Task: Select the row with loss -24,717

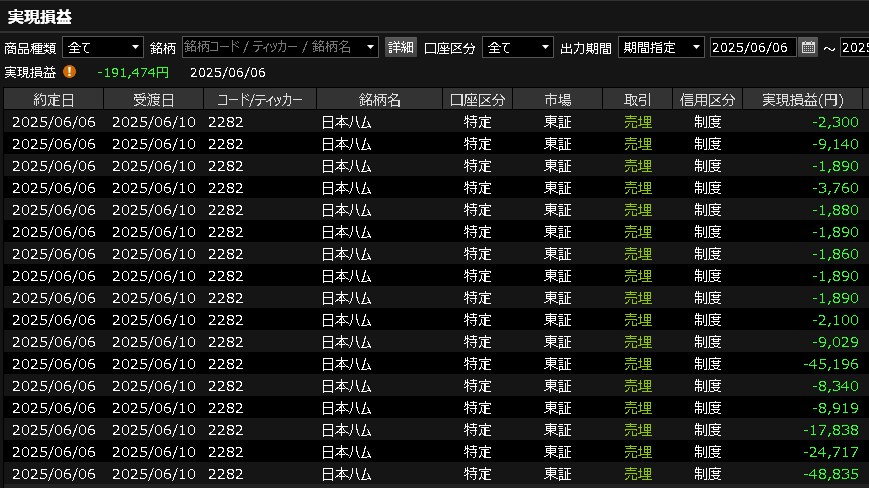Action: coord(433,452)
